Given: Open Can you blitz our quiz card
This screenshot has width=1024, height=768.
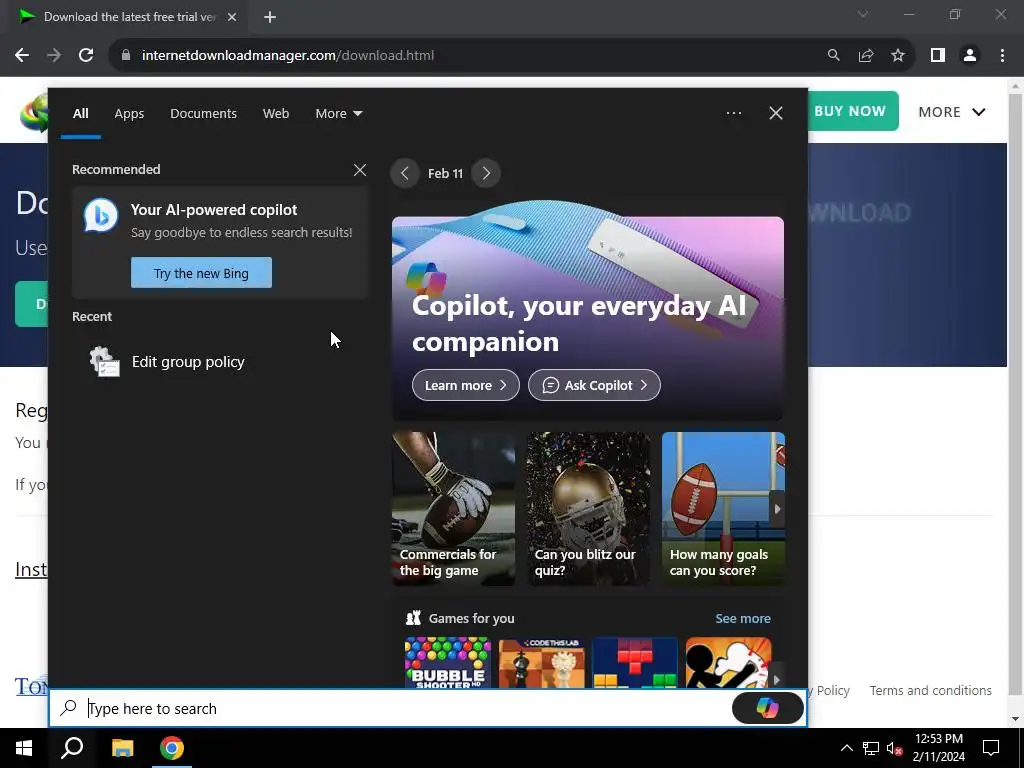Looking at the screenshot, I should 588,509.
